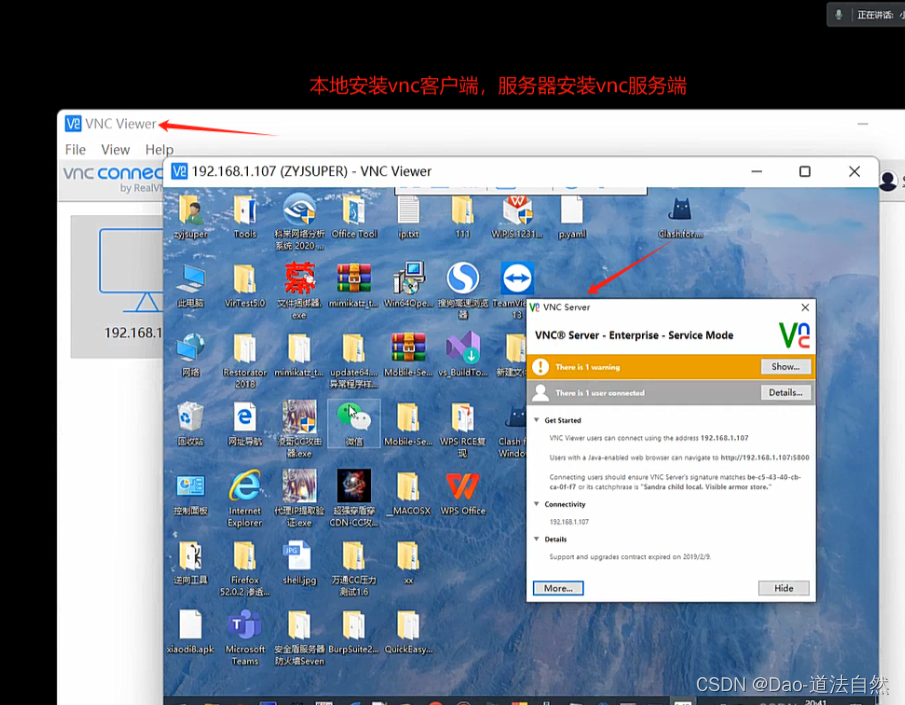This screenshot has width=905, height=705.
Task: Collapse the Get Started section
Action: pos(537,420)
